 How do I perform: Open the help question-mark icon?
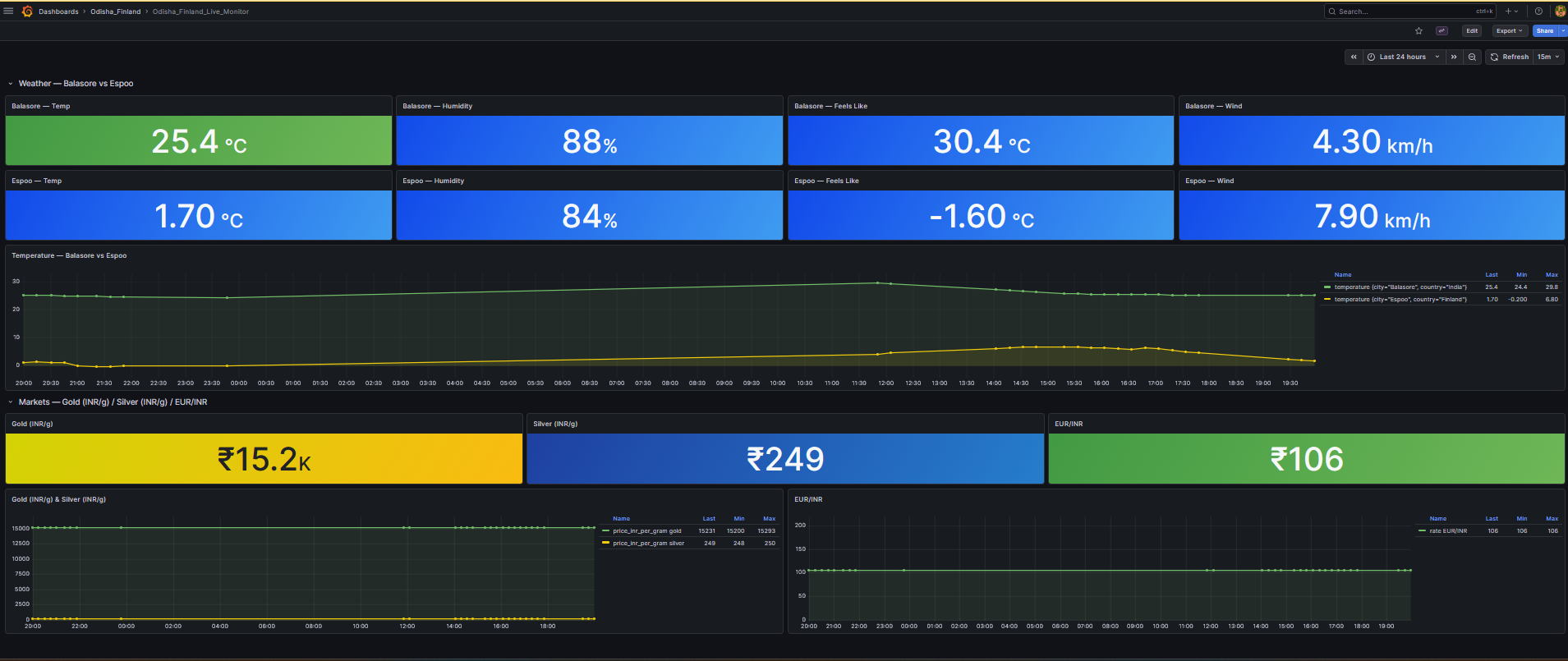point(1538,11)
